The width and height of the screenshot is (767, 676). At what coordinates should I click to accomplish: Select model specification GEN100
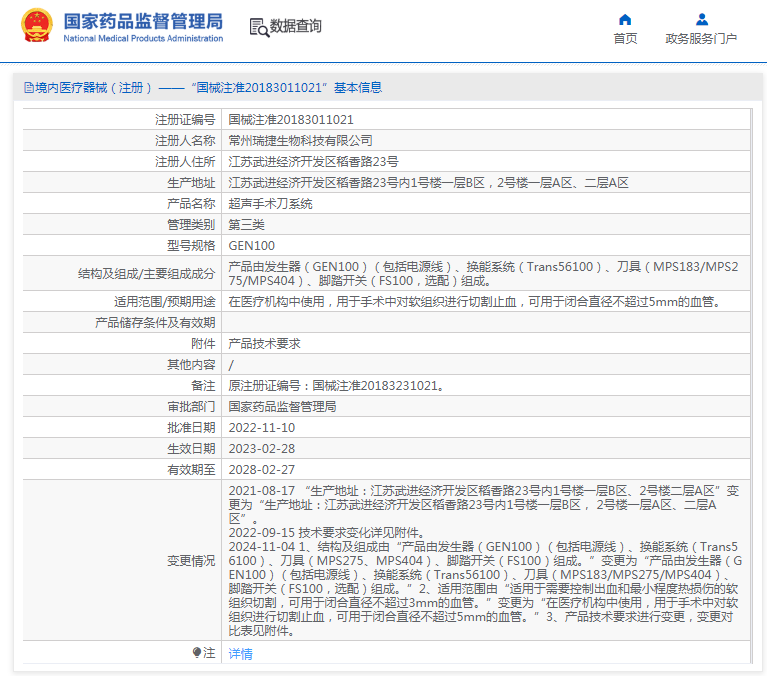[x=251, y=246]
